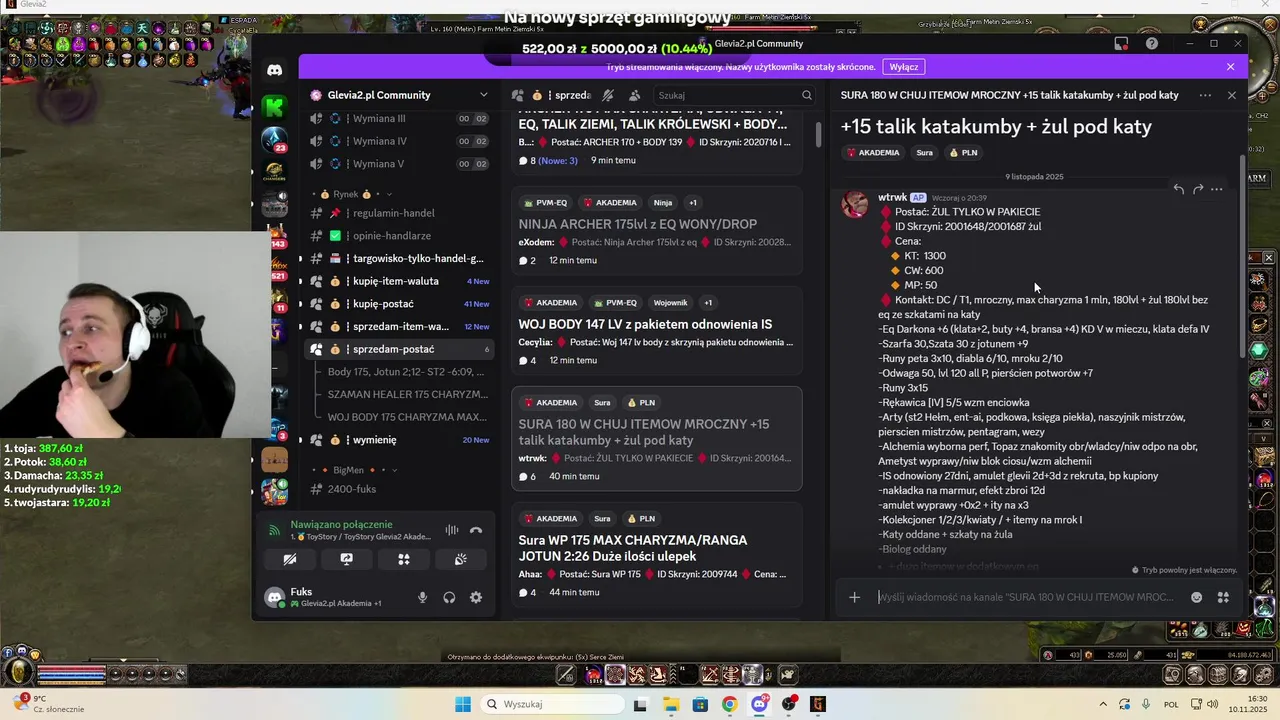Add attachment with plus icon

854,597
